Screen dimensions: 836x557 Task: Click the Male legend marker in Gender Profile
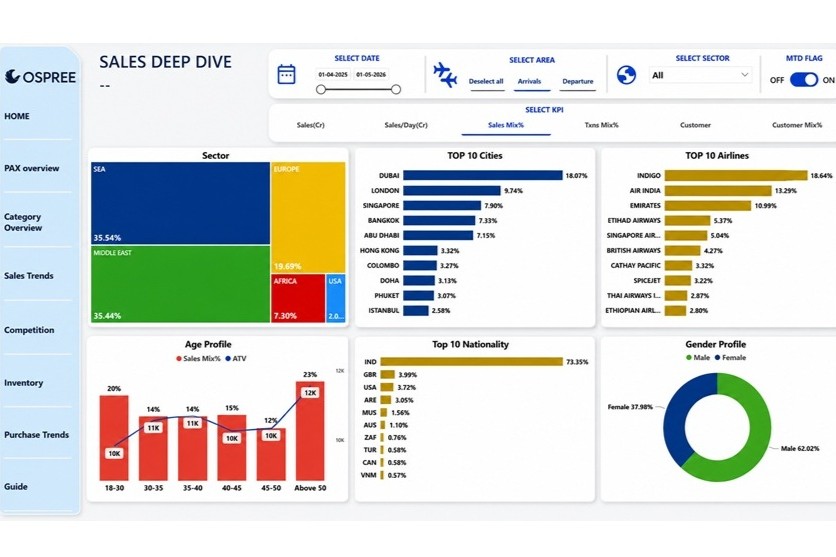point(689,358)
